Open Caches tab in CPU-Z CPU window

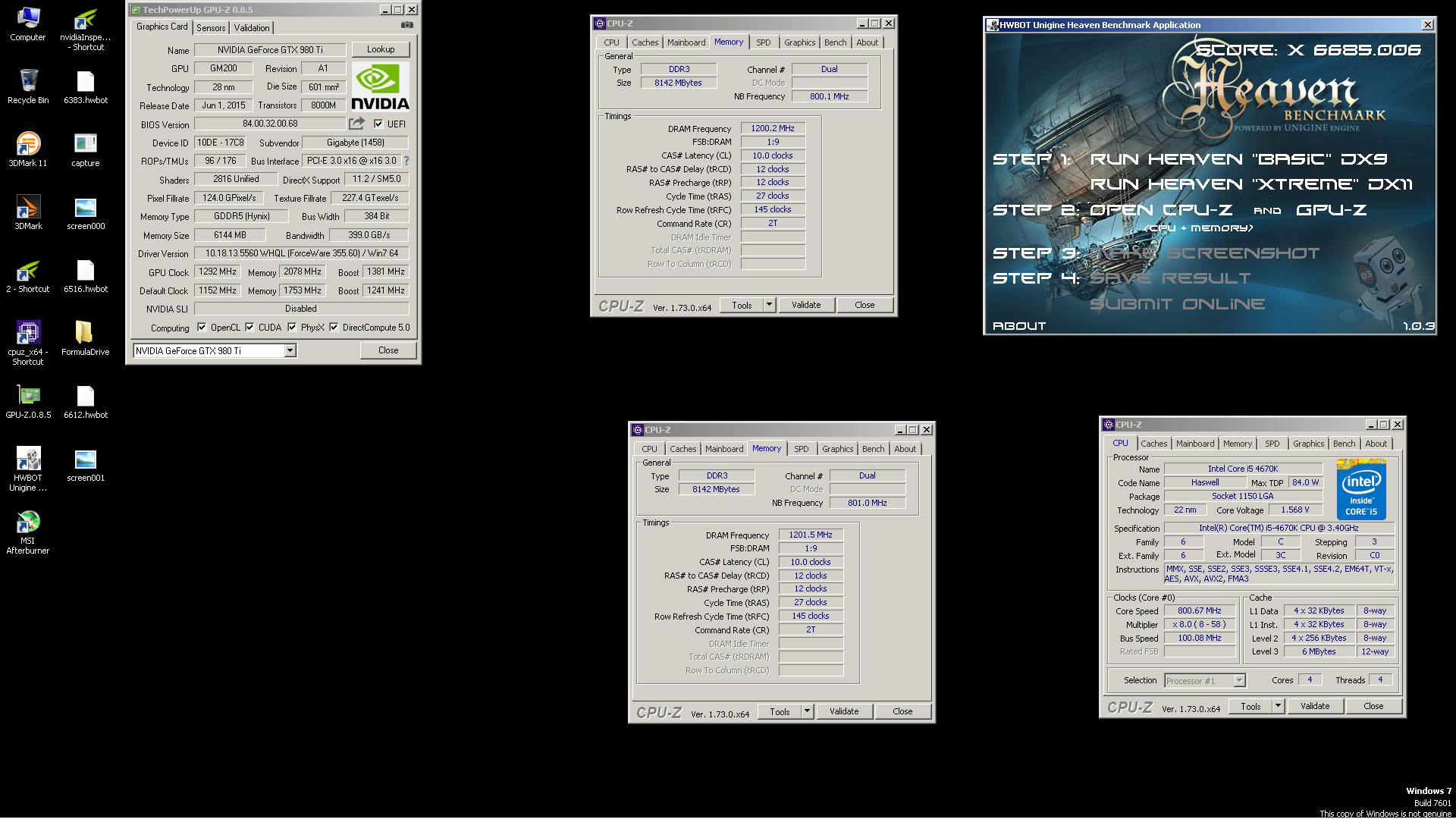point(1154,444)
